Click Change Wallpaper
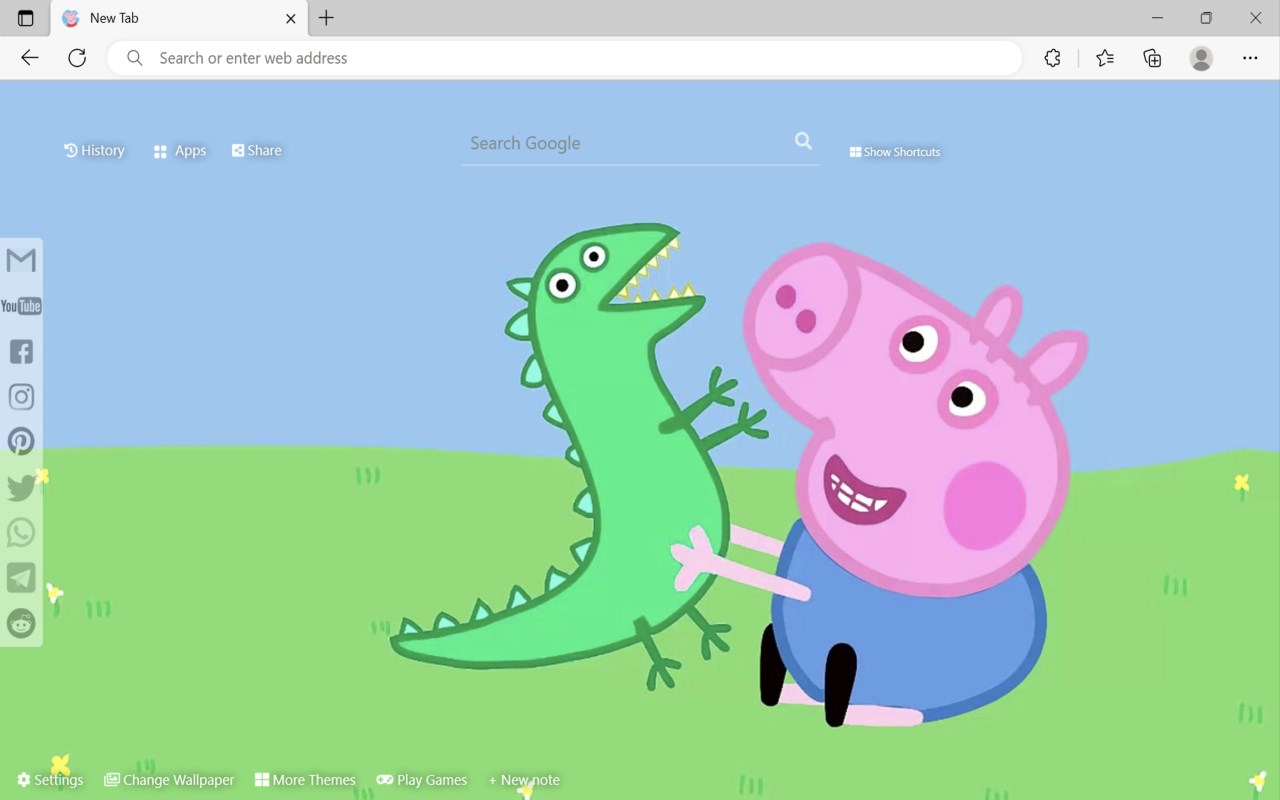The width and height of the screenshot is (1280, 800). tap(169, 780)
